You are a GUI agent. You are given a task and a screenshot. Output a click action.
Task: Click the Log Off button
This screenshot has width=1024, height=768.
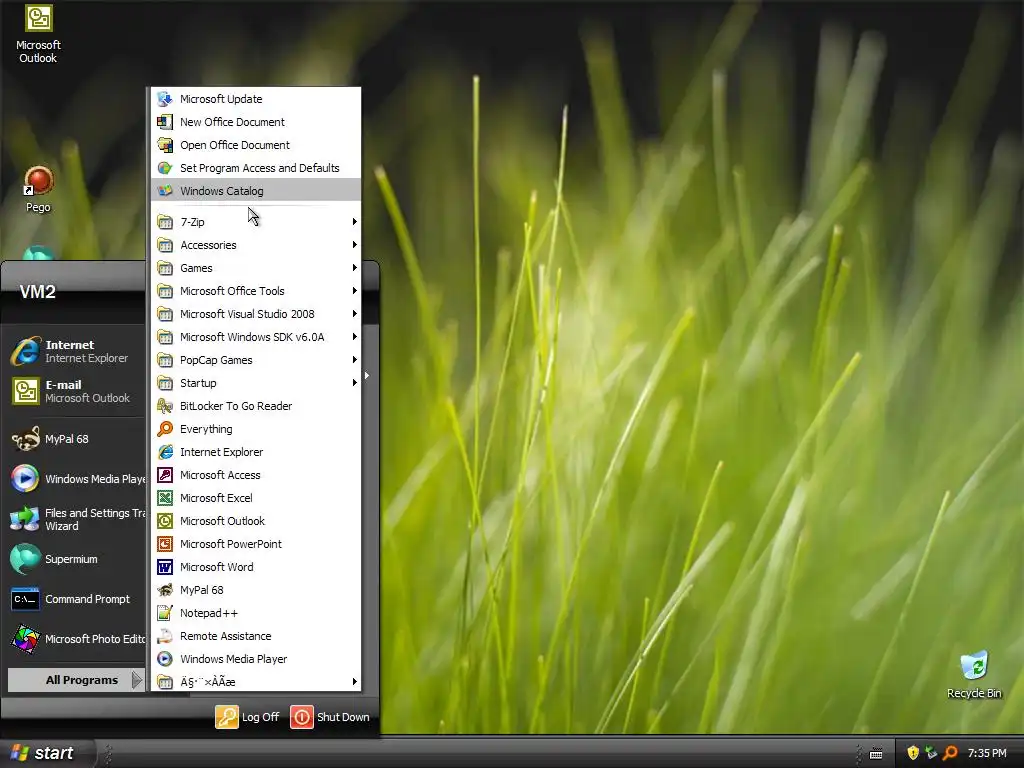[x=248, y=717]
